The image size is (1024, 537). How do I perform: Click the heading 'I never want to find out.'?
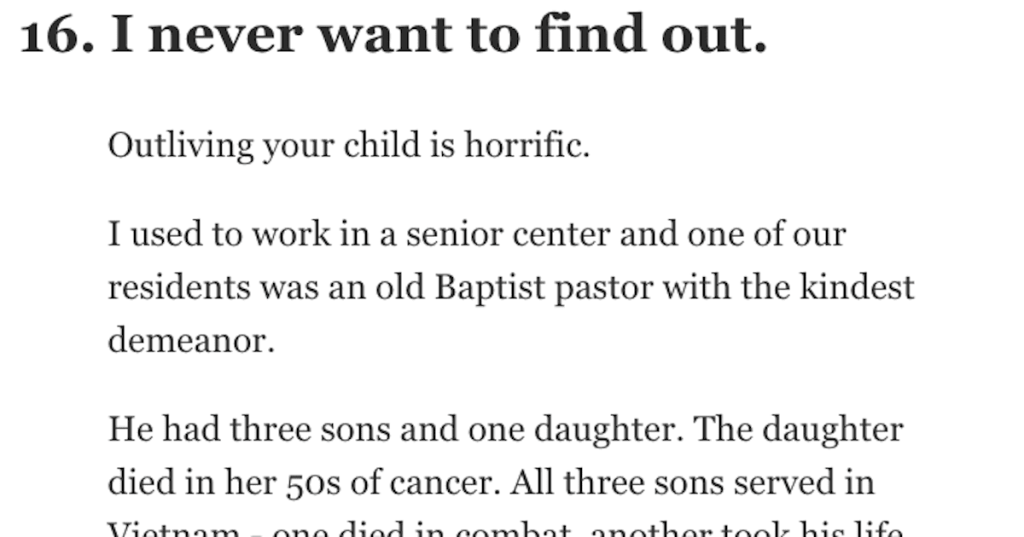pyautogui.click(x=439, y=34)
